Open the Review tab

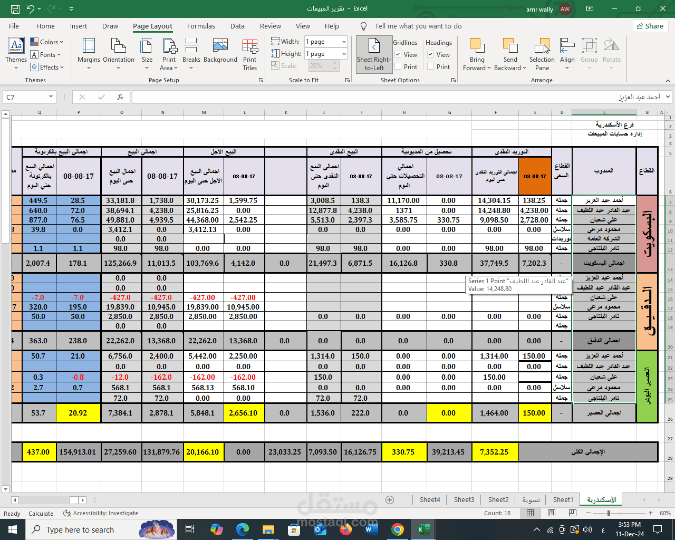[x=270, y=26]
